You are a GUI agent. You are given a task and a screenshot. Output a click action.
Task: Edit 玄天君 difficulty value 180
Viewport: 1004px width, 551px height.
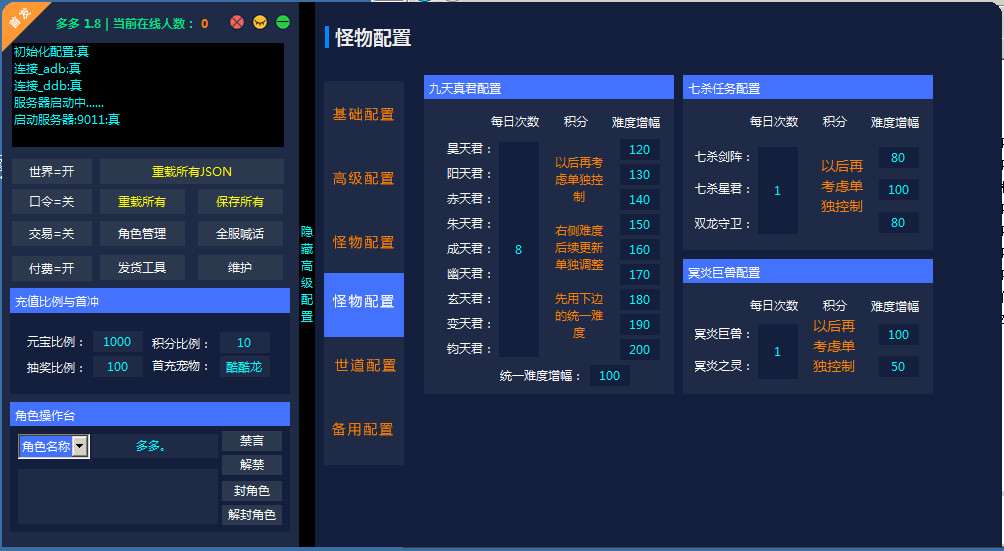click(640, 299)
